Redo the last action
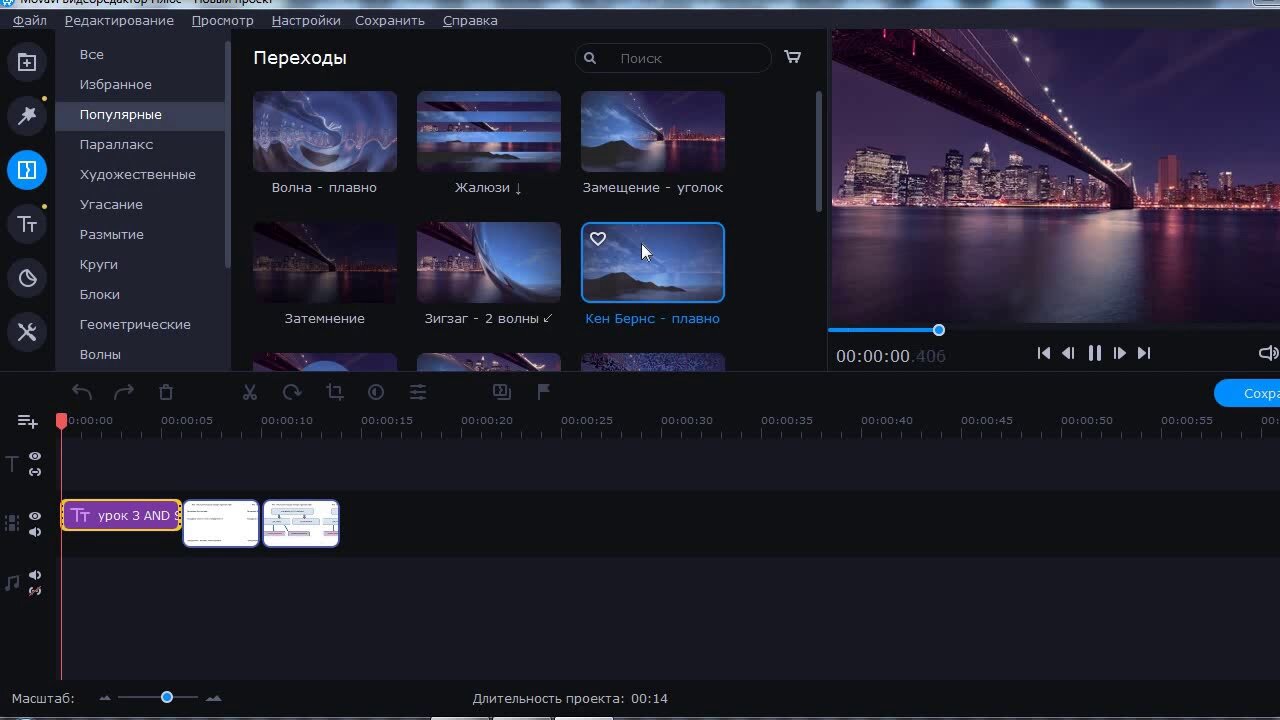 click(x=124, y=392)
